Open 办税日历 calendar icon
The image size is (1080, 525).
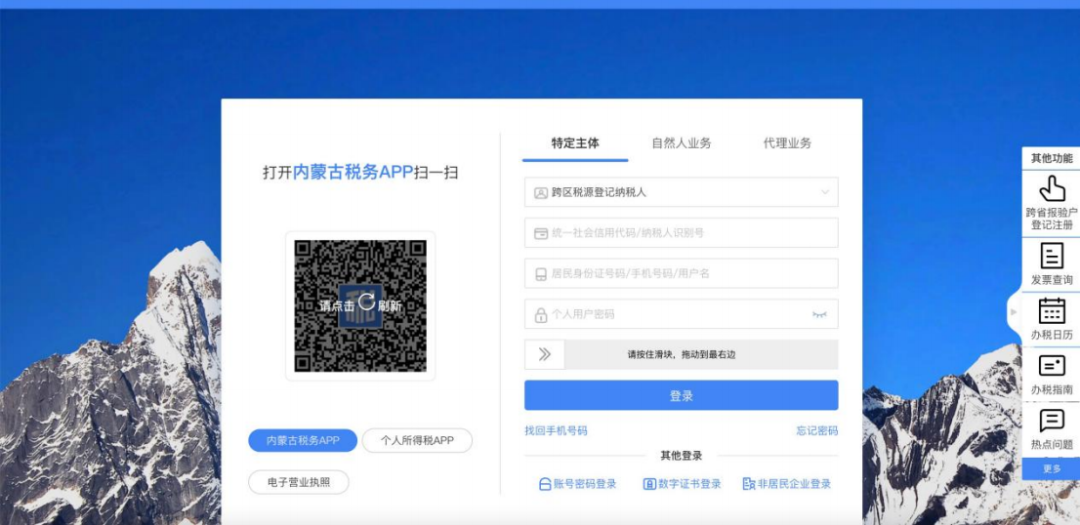(1052, 311)
